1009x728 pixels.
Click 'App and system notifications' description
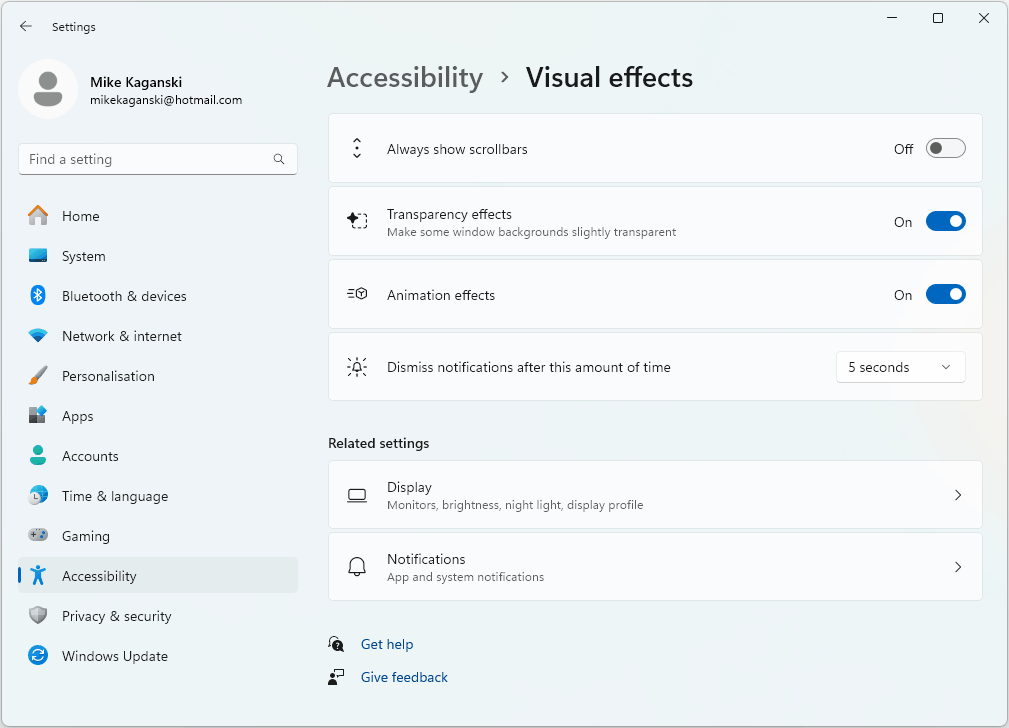[465, 577]
